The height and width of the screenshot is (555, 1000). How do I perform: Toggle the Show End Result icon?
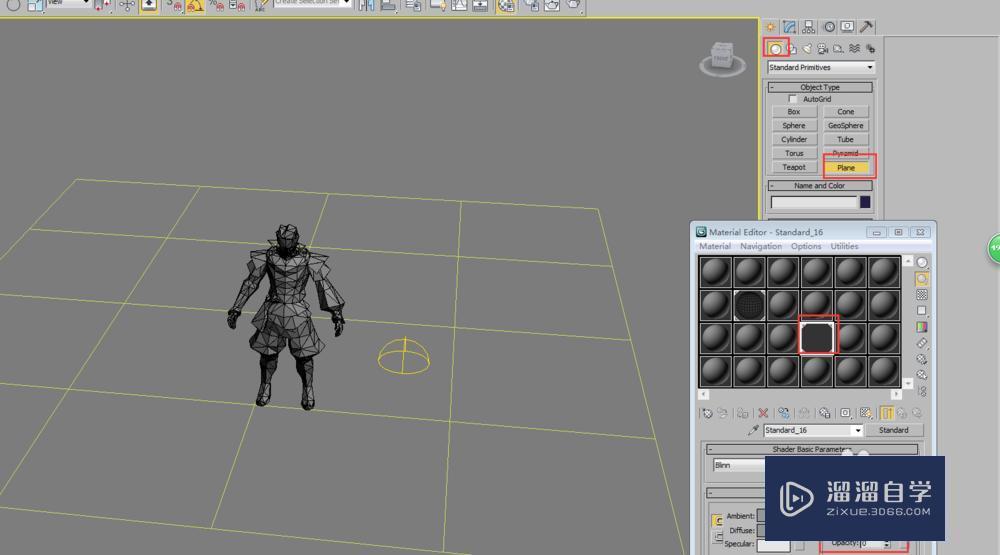tap(886, 413)
